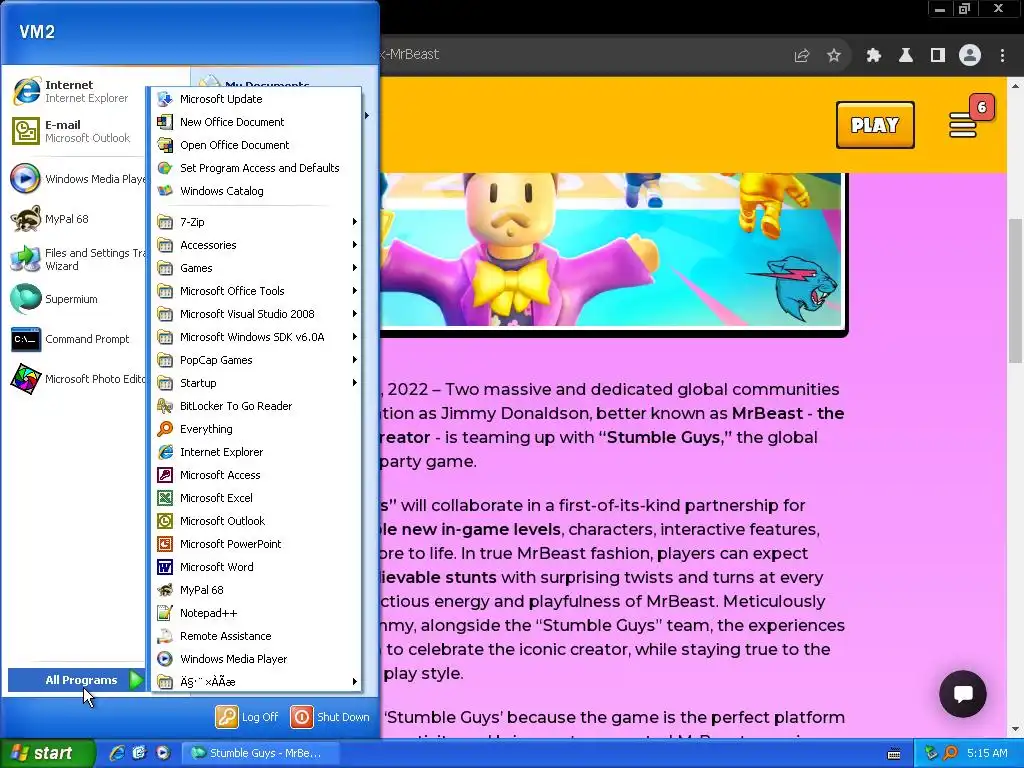Open browser extensions puzzle icon
The image size is (1024, 768).
(873, 56)
